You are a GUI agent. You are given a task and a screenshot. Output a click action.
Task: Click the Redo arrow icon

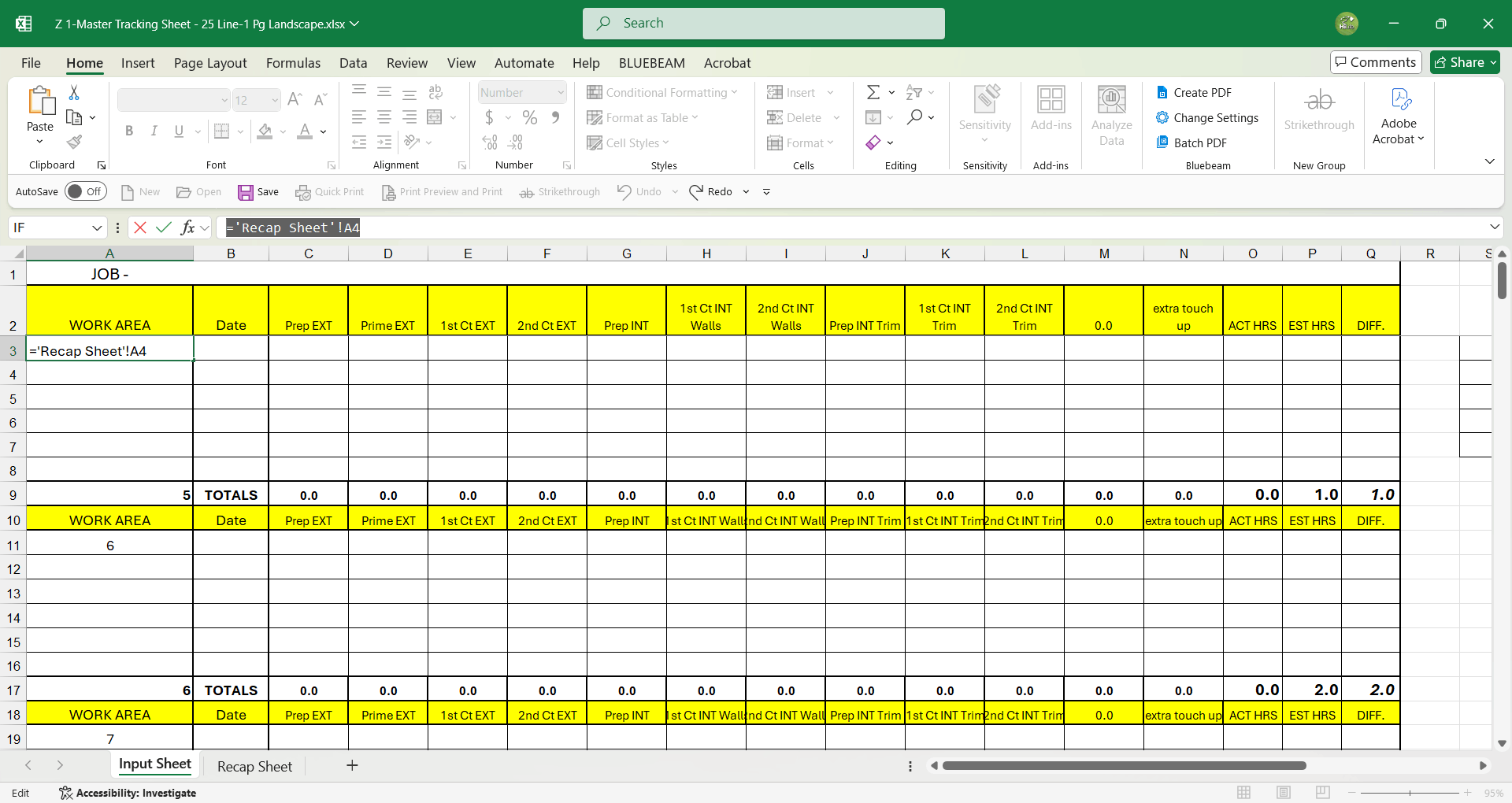click(x=696, y=192)
